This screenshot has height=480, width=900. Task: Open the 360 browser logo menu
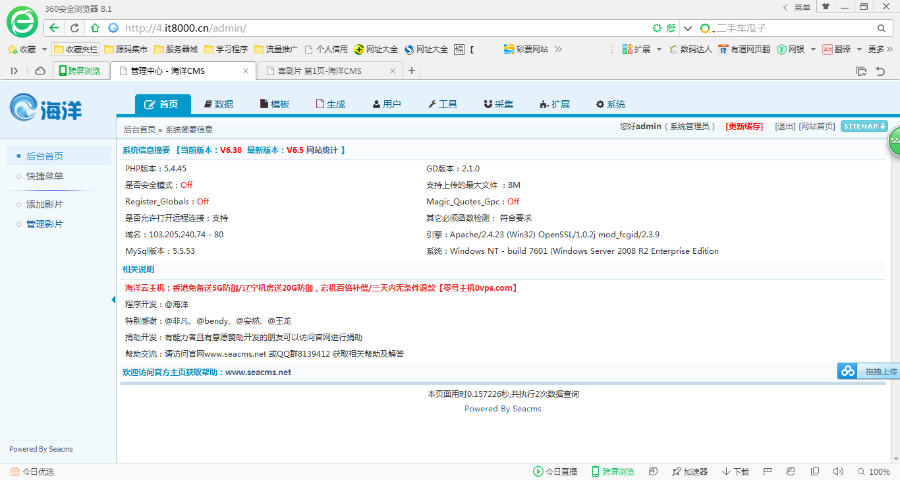(22, 22)
